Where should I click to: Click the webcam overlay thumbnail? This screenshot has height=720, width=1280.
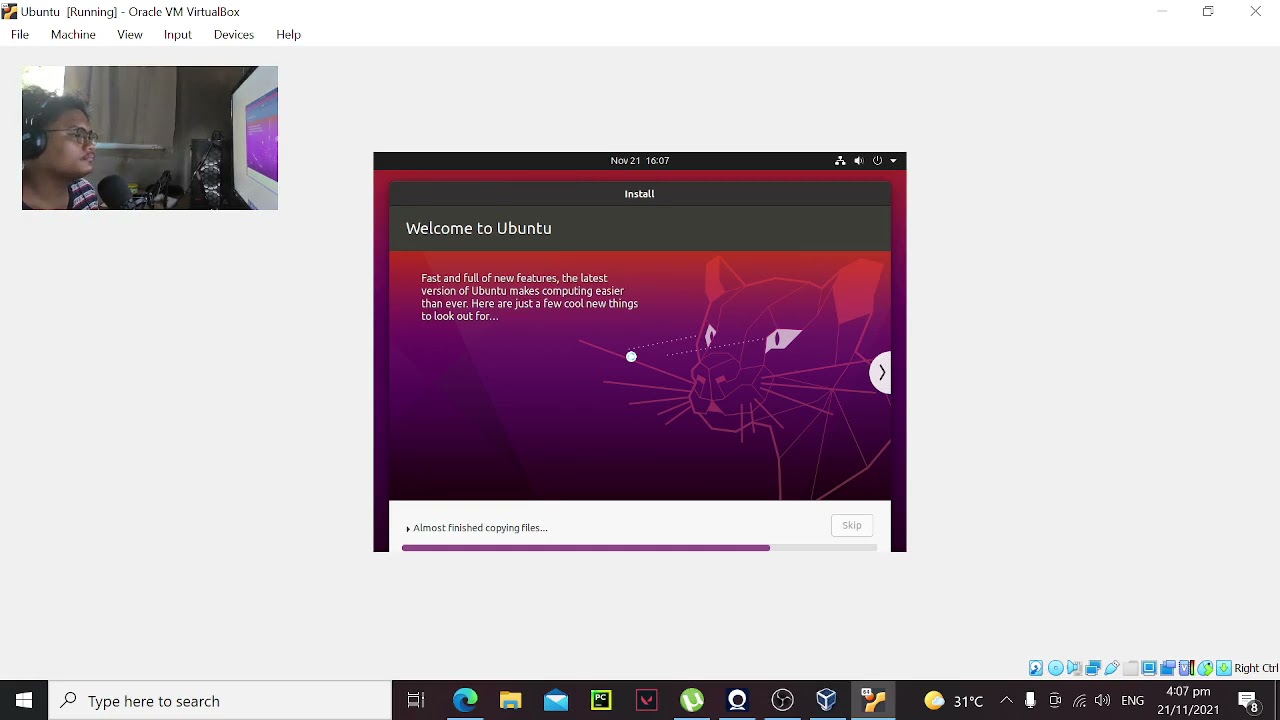coord(150,138)
